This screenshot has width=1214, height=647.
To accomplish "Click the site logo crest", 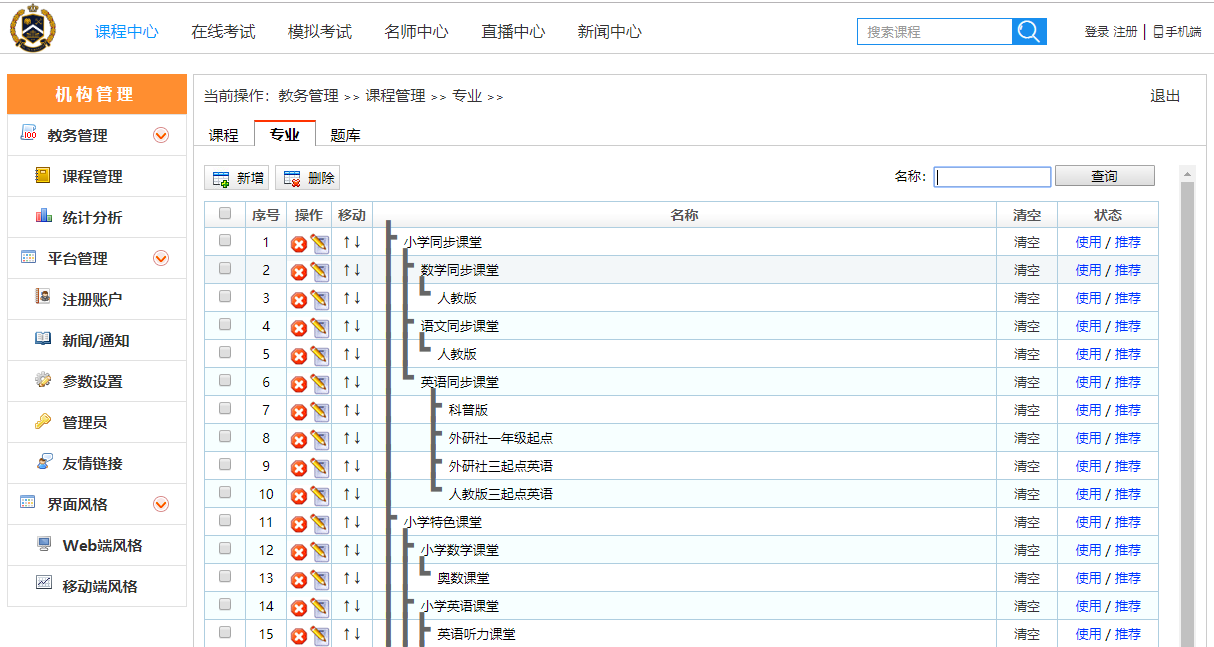I will click(33, 28).
